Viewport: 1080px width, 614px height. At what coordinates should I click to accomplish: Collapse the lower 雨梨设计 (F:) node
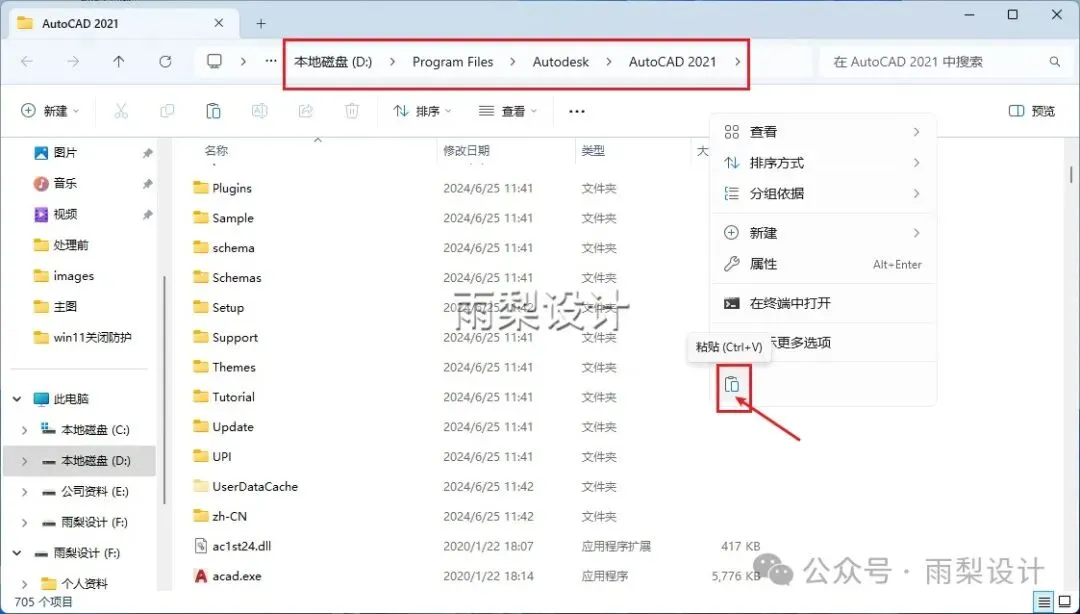point(17,553)
